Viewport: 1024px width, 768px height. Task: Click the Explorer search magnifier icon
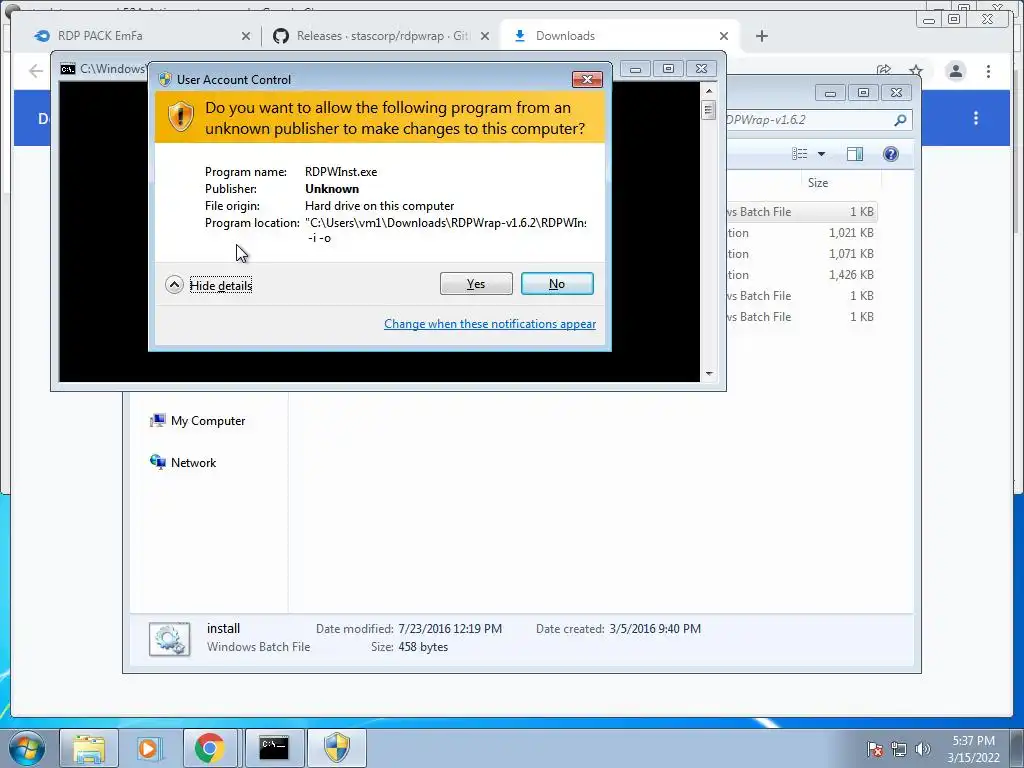coord(900,120)
